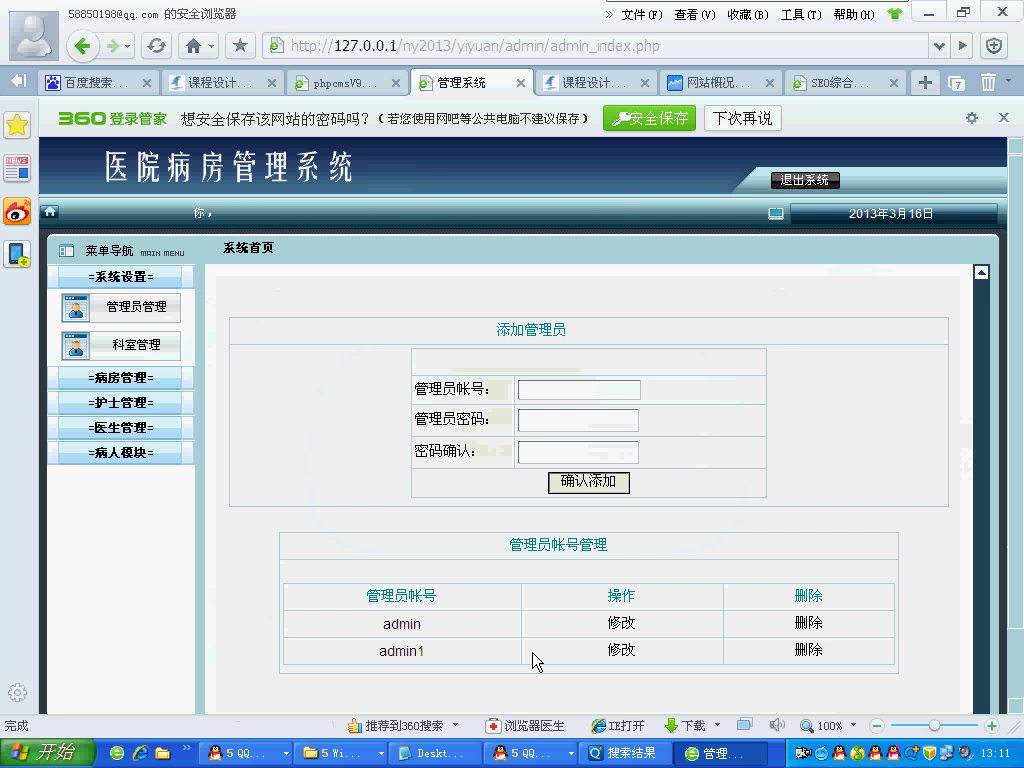Open the 查看(V) menu

pyautogui.click(x=695, y=14)
